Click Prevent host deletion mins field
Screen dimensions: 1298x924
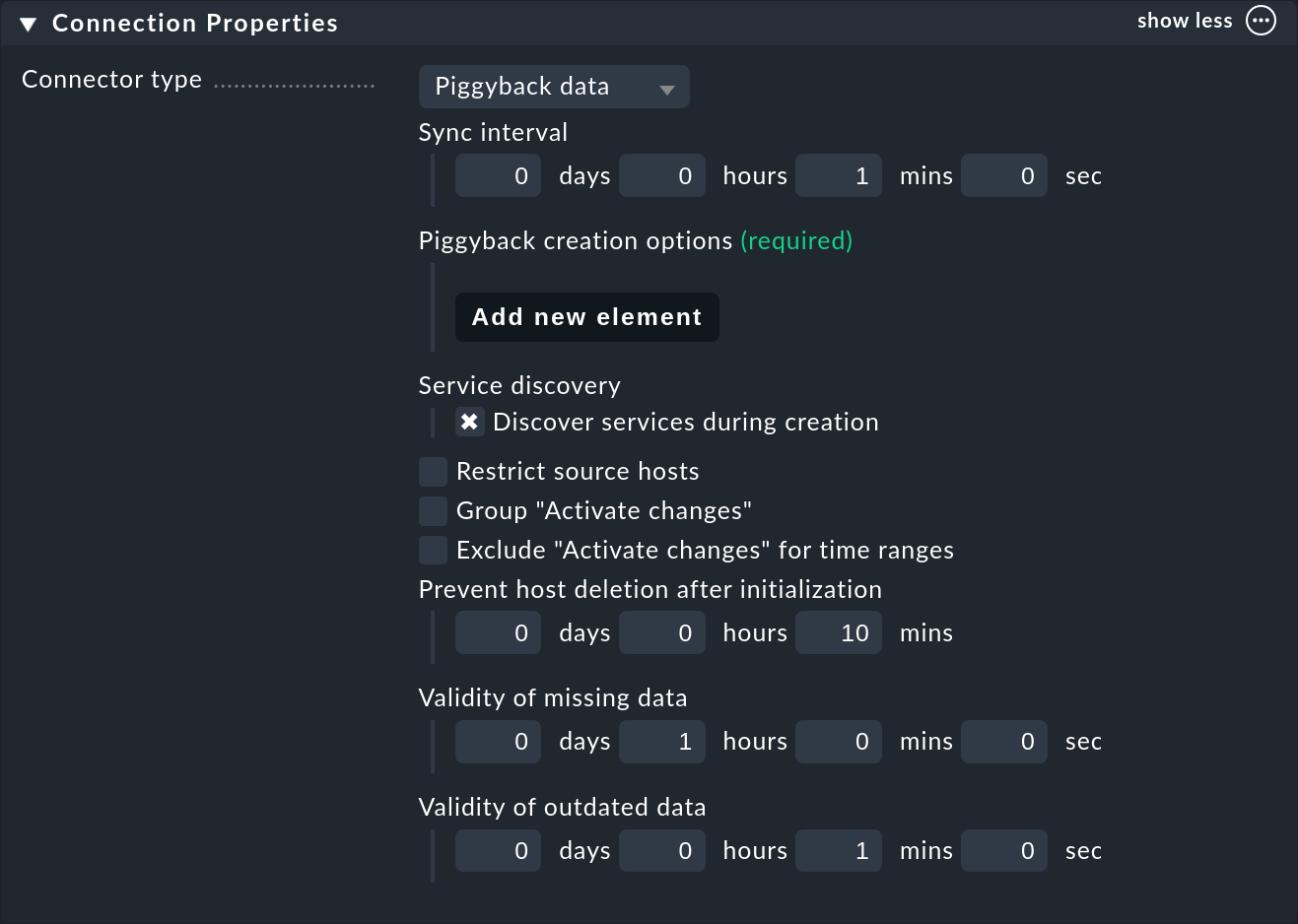coord(839,632)
